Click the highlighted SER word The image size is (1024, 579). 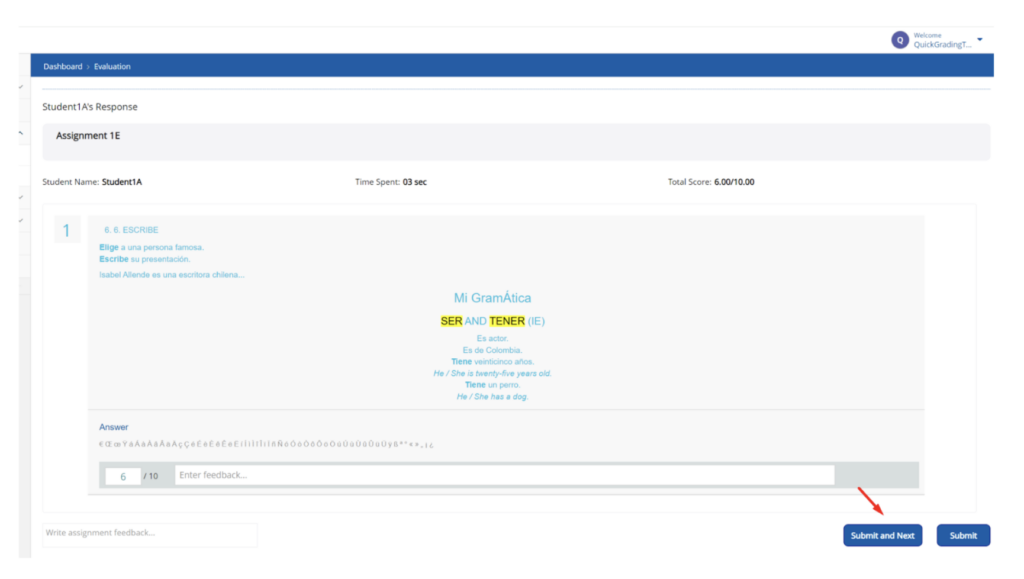(451, 321)
